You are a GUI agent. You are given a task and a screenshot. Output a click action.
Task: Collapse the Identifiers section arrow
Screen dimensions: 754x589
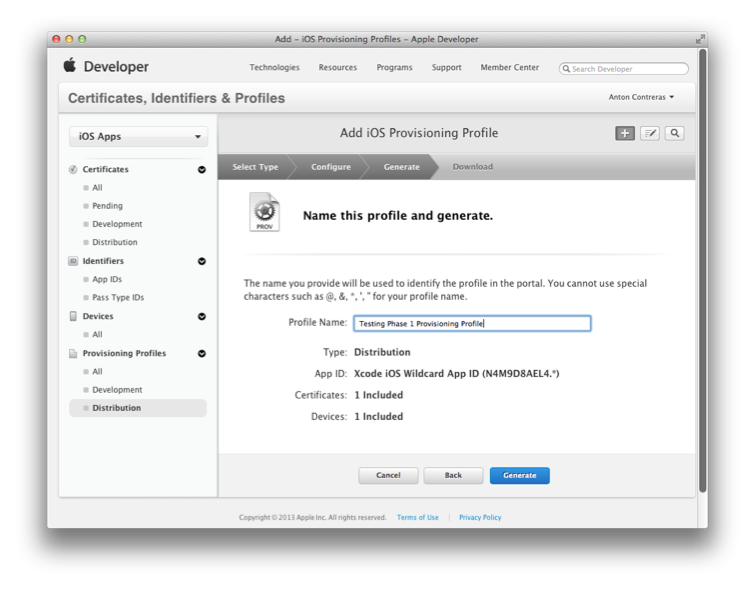[202, 261]
